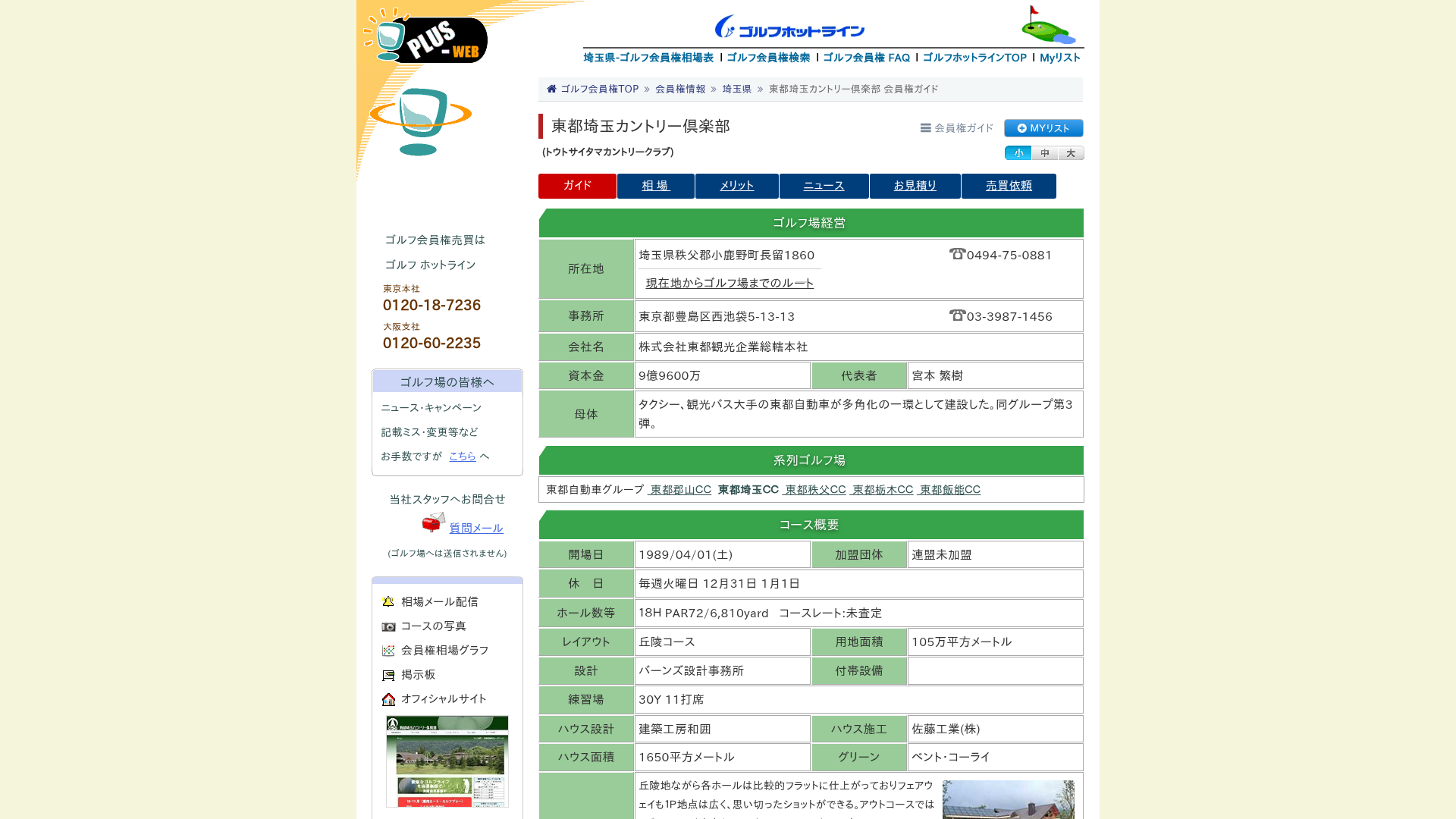Click the camera icon beside コースの写真
1456x819 pixels.
coord(388,626)
